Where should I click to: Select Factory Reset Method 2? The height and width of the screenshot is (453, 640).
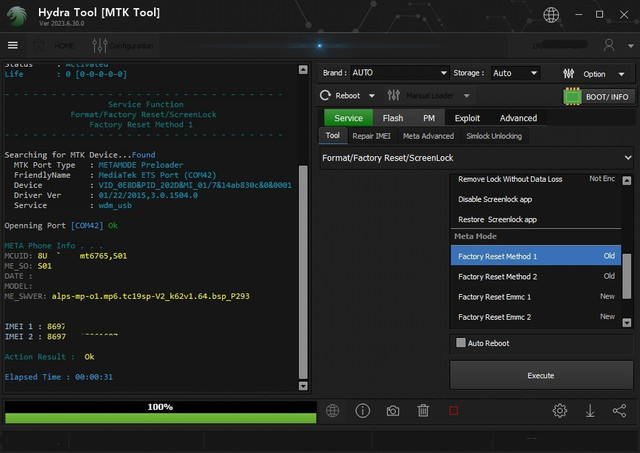(536, 276)
